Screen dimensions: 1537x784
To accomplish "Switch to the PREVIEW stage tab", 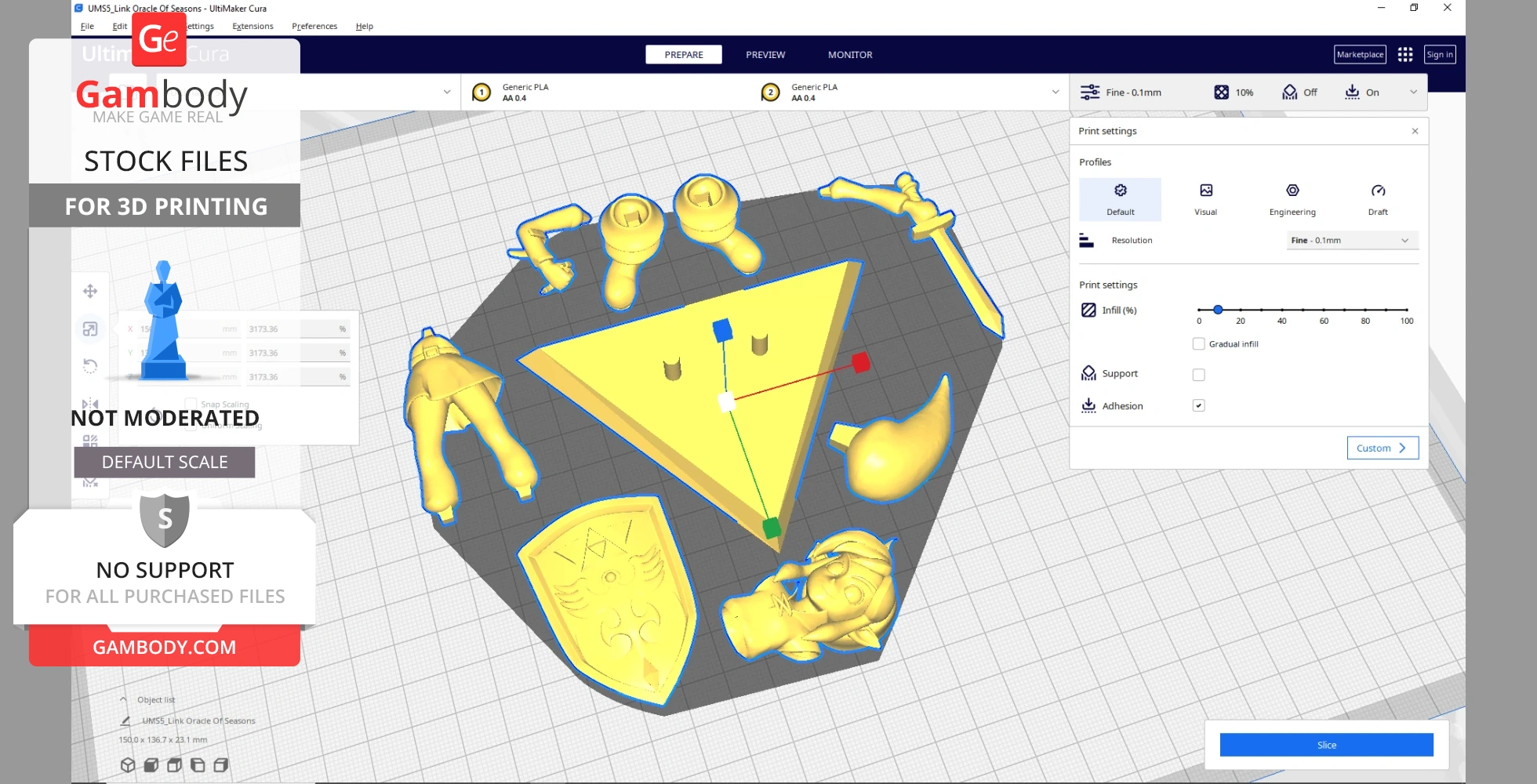I will tap(765, 55).
